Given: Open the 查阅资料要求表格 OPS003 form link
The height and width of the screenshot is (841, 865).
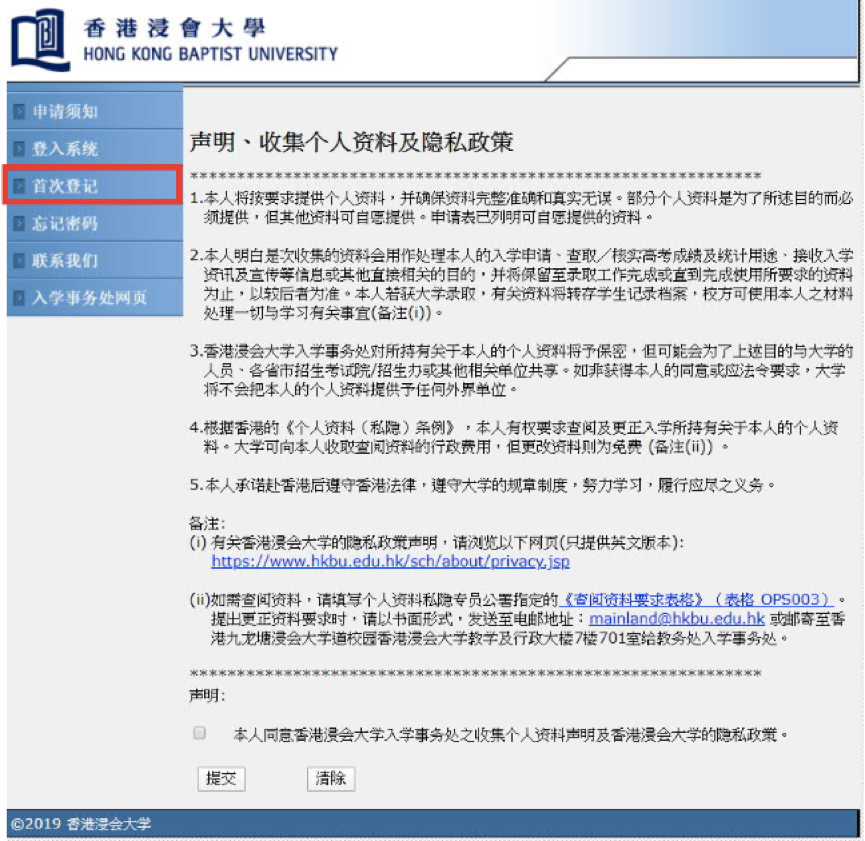Looking at the screenshot, I should (x=697, y=599).
